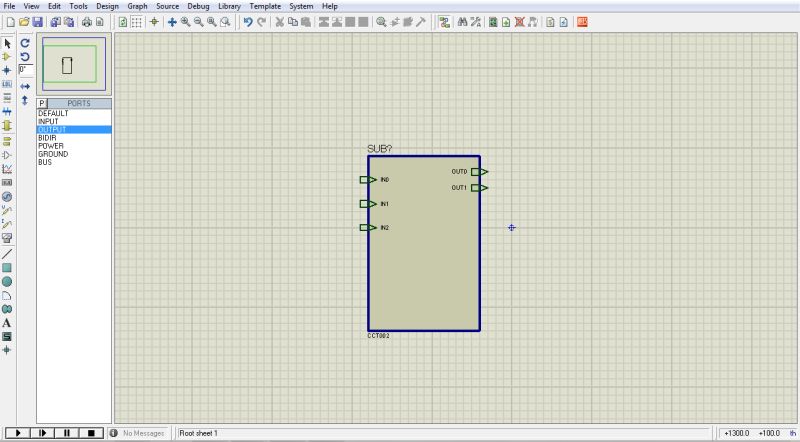The image size is (800, 442).
Task: Select the Subcircuit Mode tool
Action: coord(7,125)
